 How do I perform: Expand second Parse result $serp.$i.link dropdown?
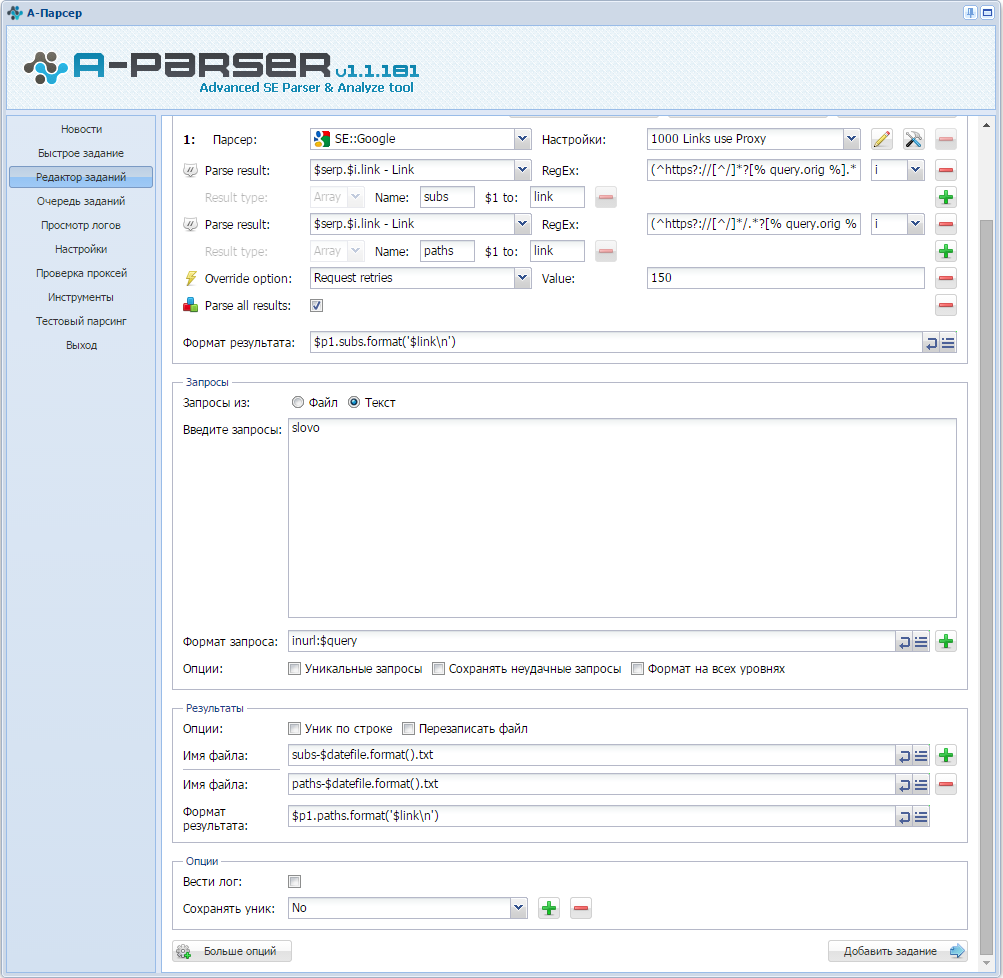(523, 224)
